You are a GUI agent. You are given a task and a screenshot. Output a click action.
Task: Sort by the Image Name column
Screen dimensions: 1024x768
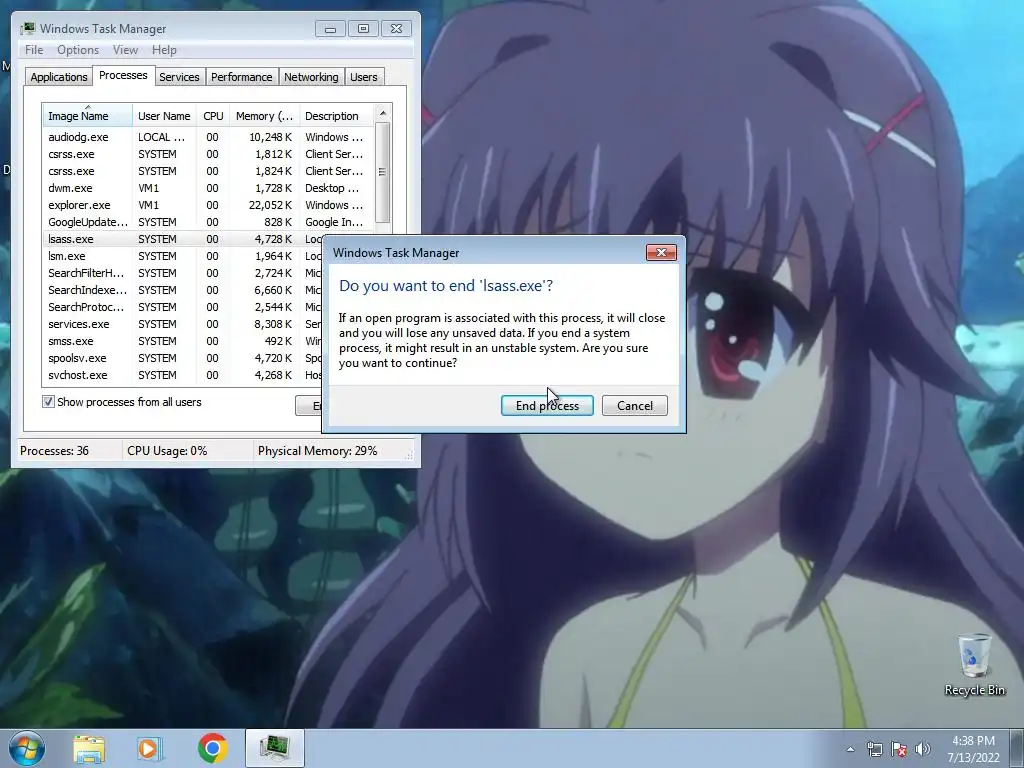[88, 116]
